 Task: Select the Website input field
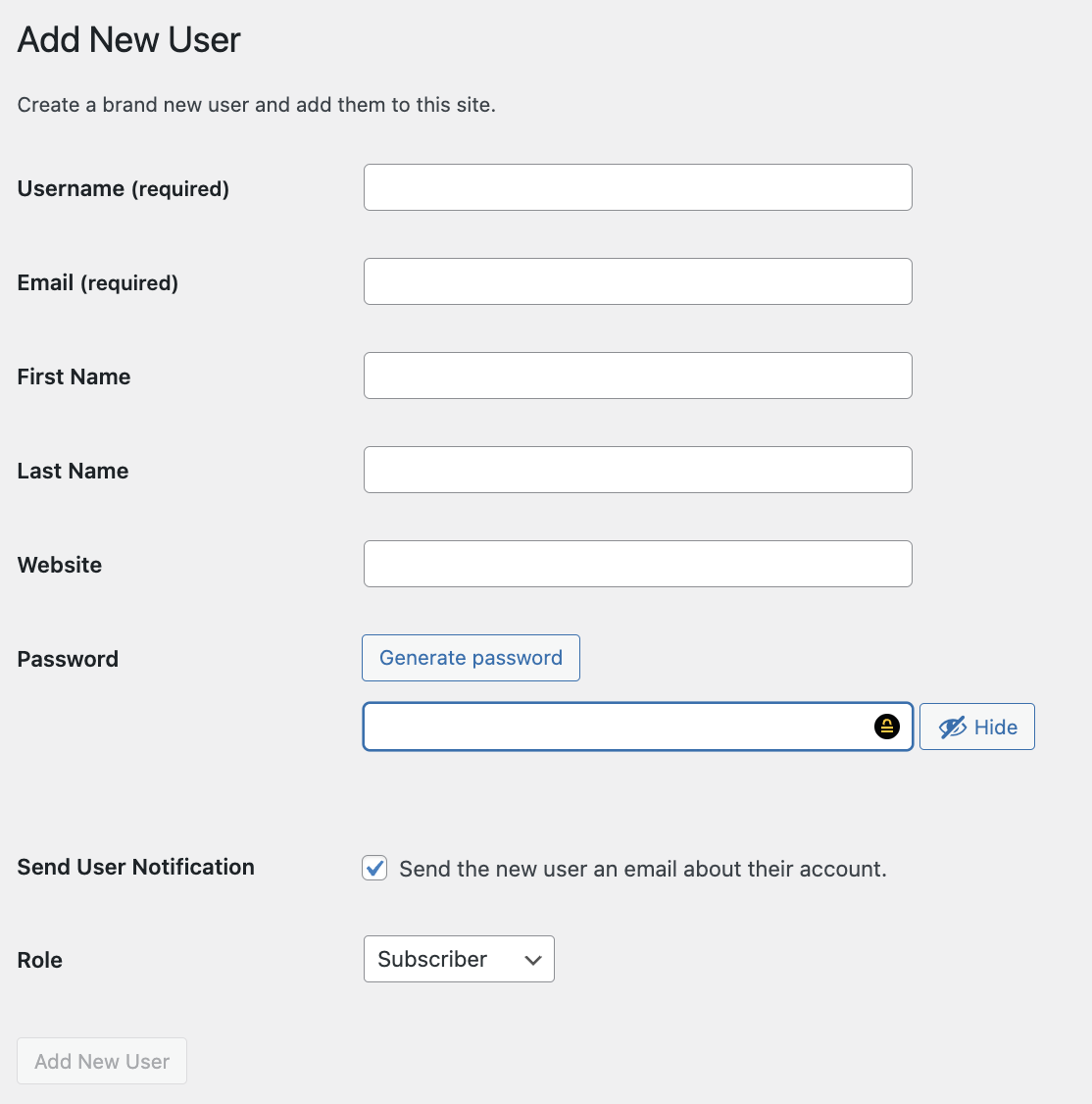click(638, 564)
